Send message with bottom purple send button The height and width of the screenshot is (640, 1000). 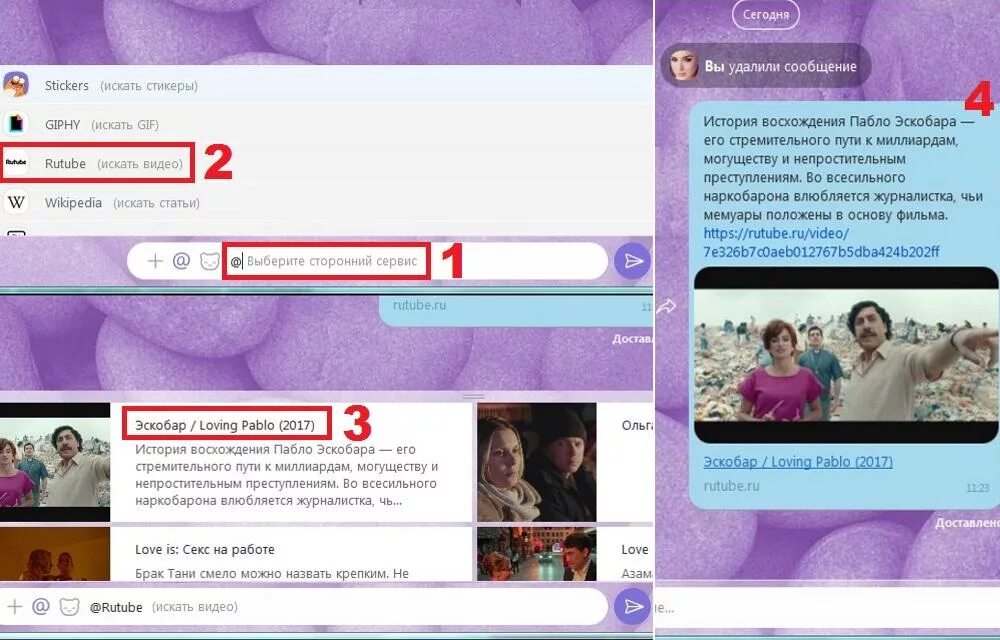pos(633,606)
